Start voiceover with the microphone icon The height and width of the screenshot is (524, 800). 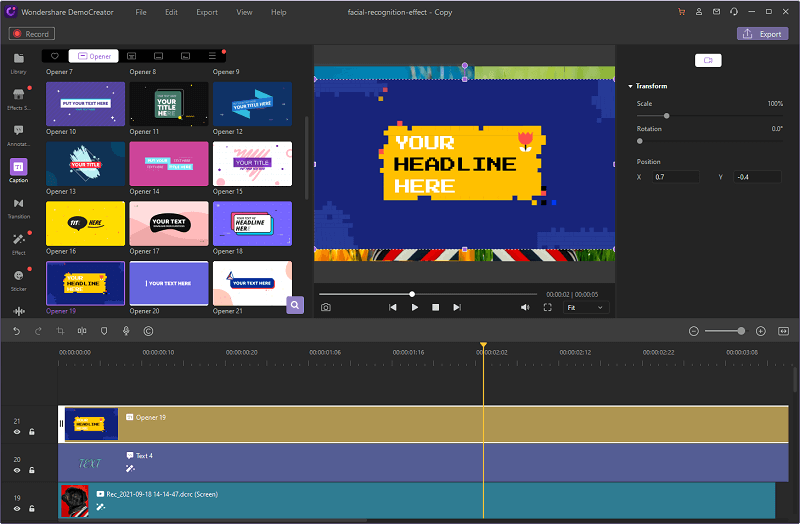[x=126, y=331]
